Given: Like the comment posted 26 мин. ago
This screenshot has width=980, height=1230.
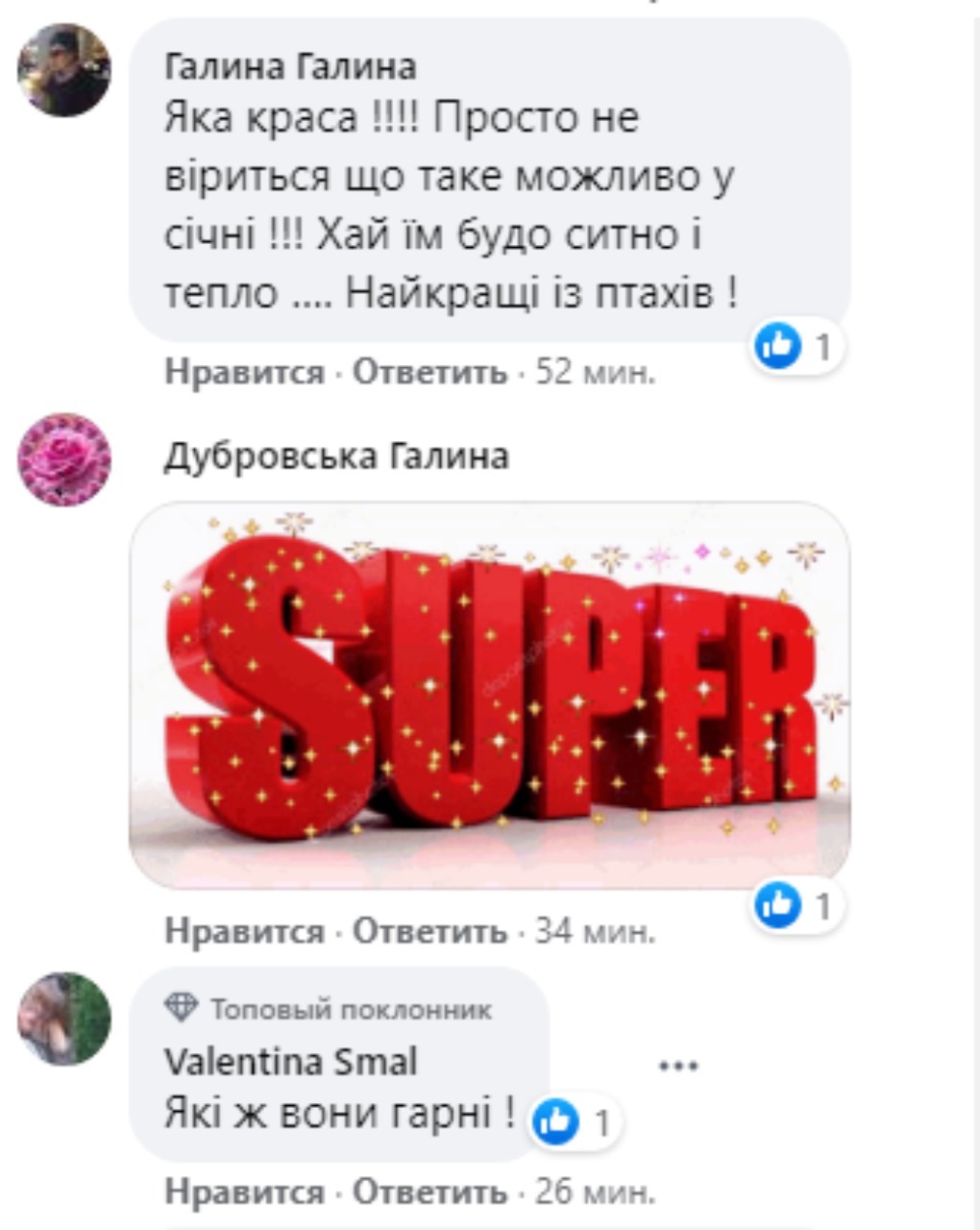Looking at the screenshot, I should [x=244, y=1193].
